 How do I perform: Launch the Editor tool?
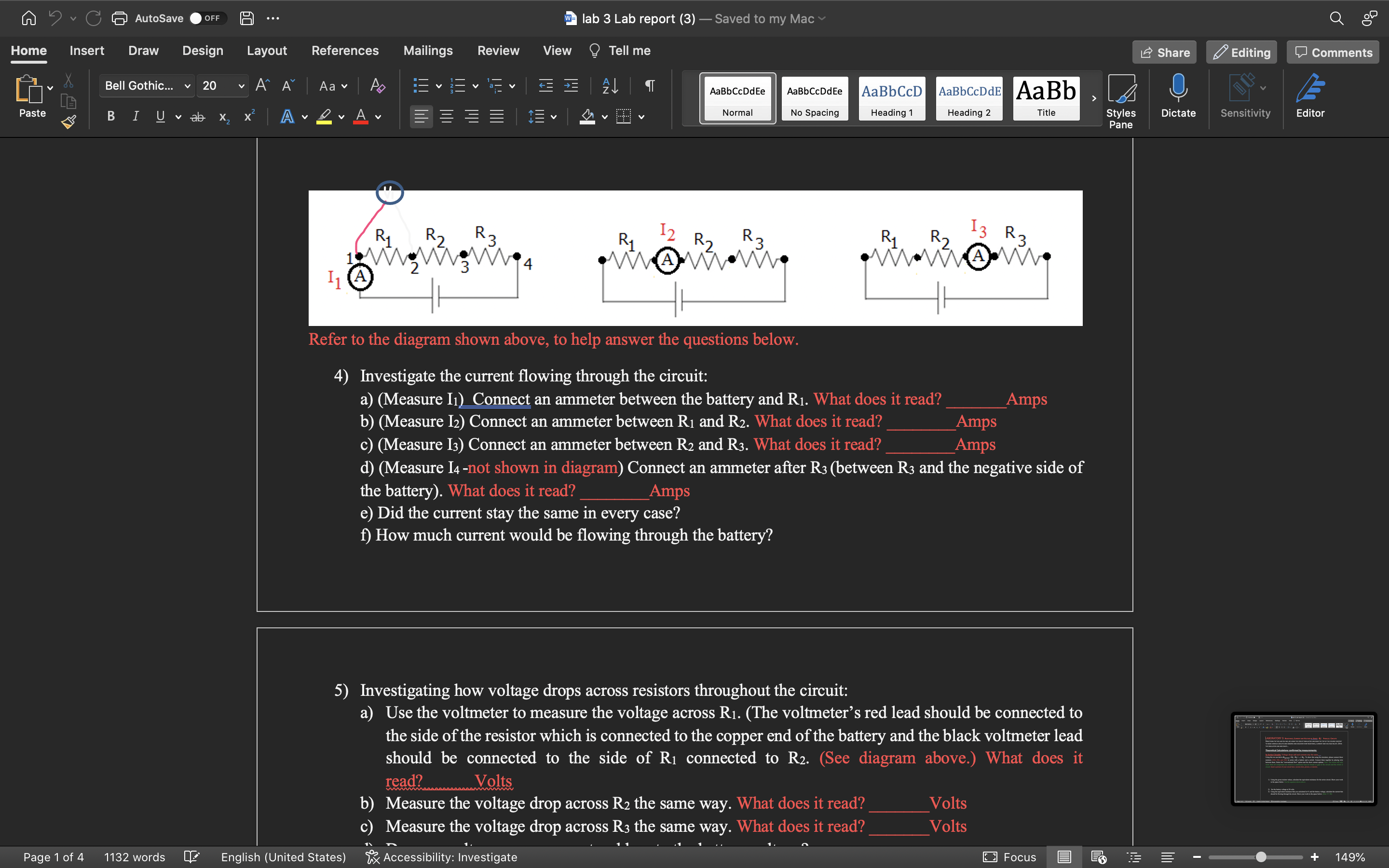(x=1311, y=96)
